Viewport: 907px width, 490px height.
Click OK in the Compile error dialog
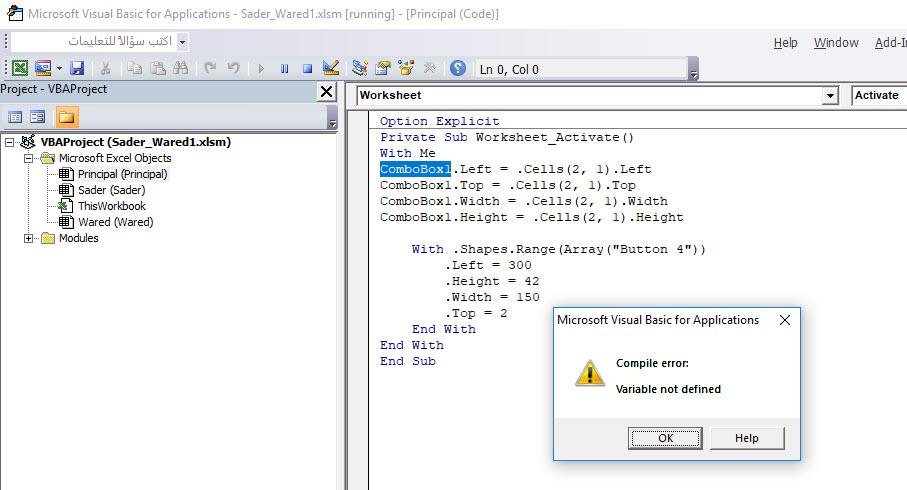(665, 438)
